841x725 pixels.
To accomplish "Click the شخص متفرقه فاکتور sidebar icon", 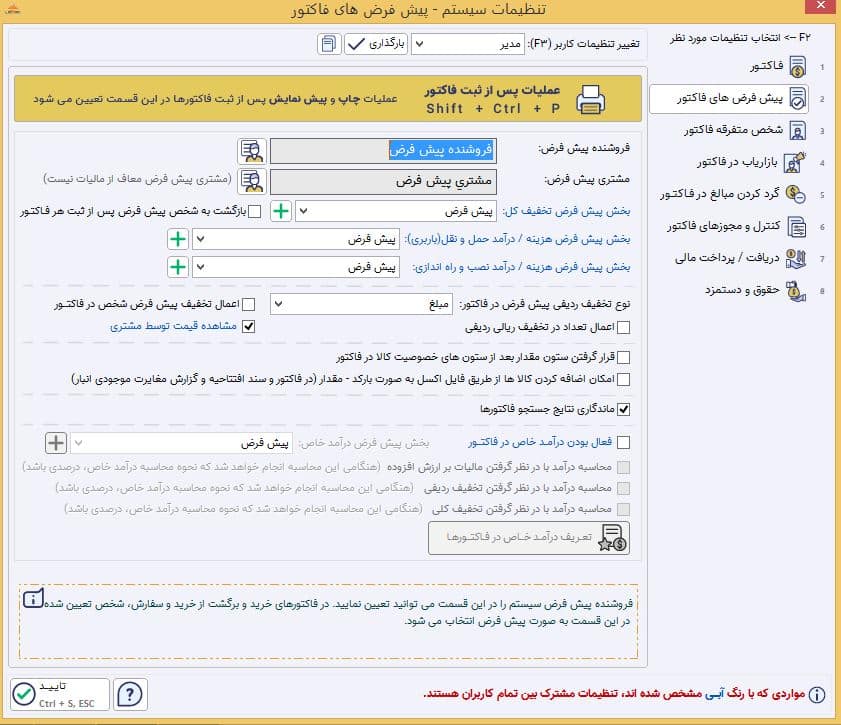I will 797,131.
